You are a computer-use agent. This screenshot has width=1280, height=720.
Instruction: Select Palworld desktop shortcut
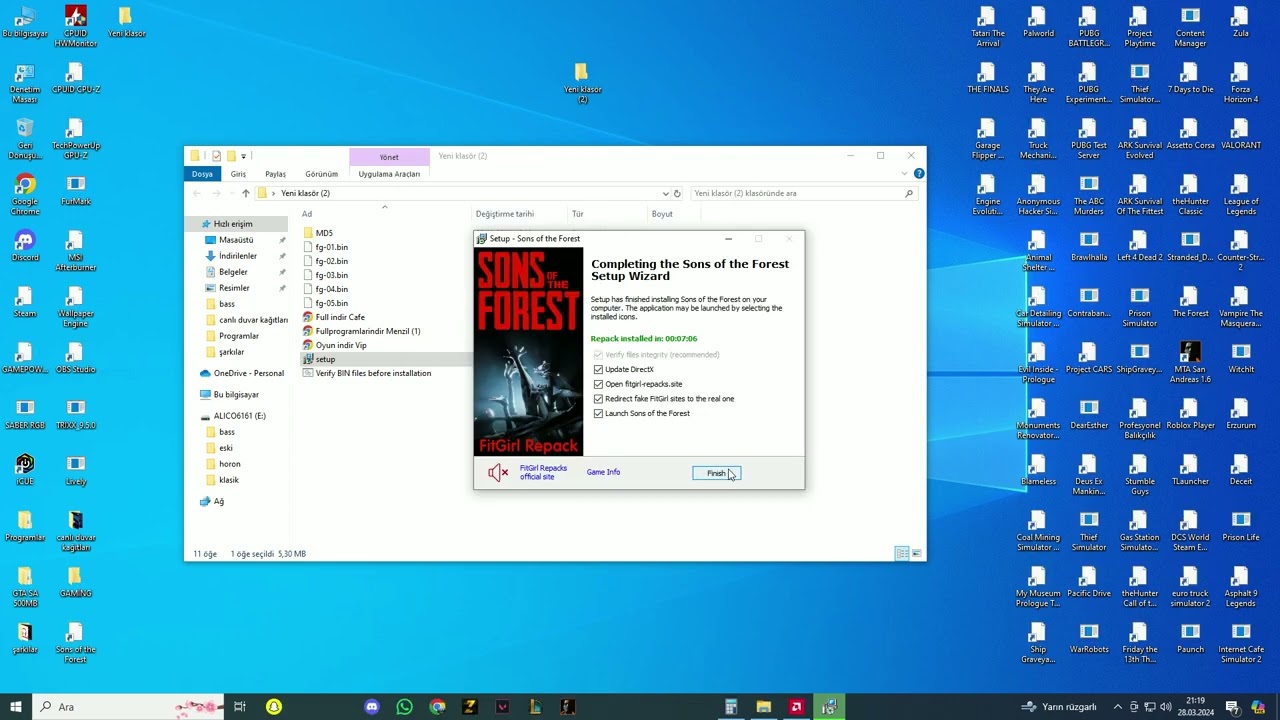(1038, 22)
